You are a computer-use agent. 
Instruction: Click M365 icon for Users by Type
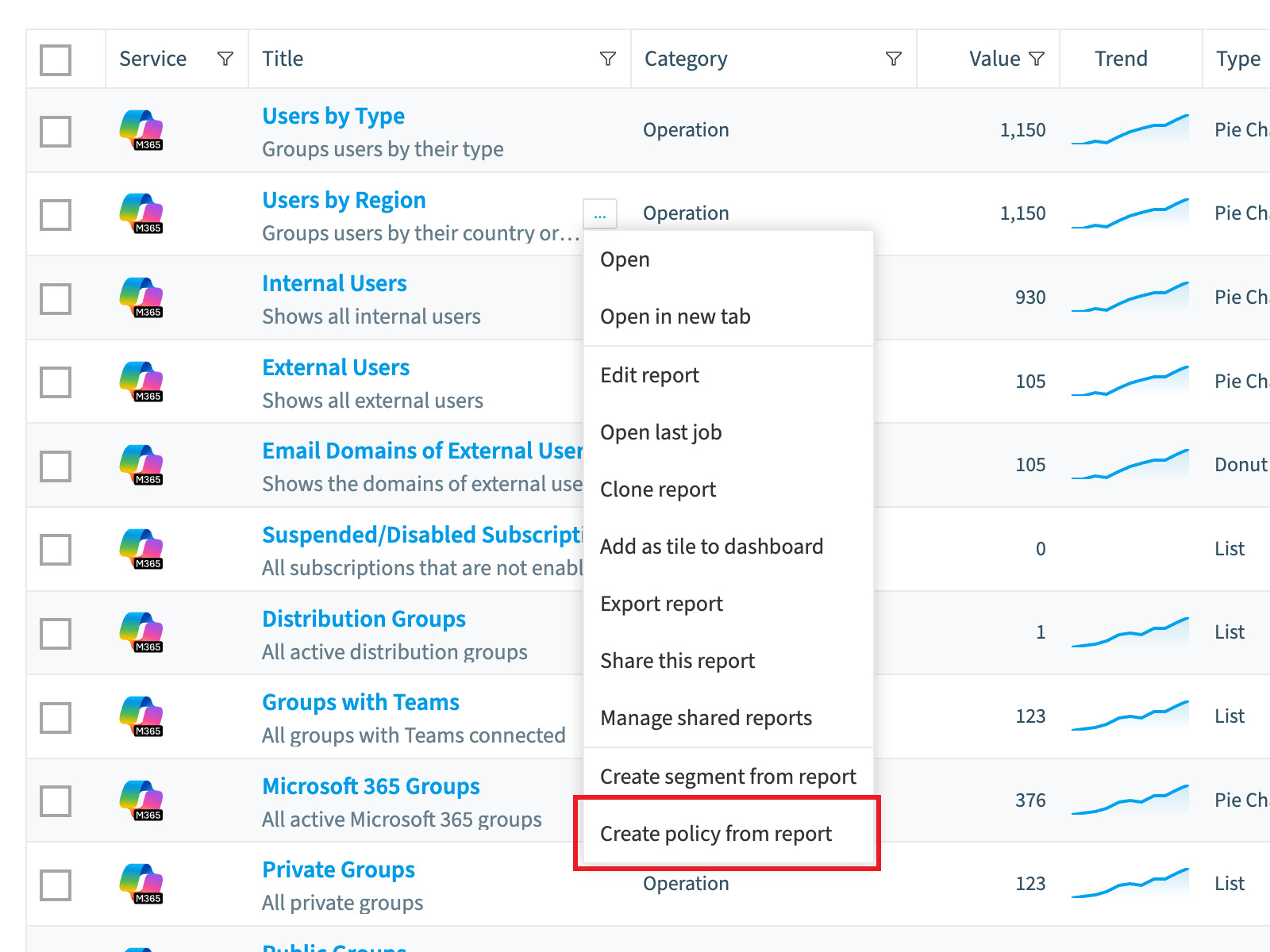click(x=141, y=130)
